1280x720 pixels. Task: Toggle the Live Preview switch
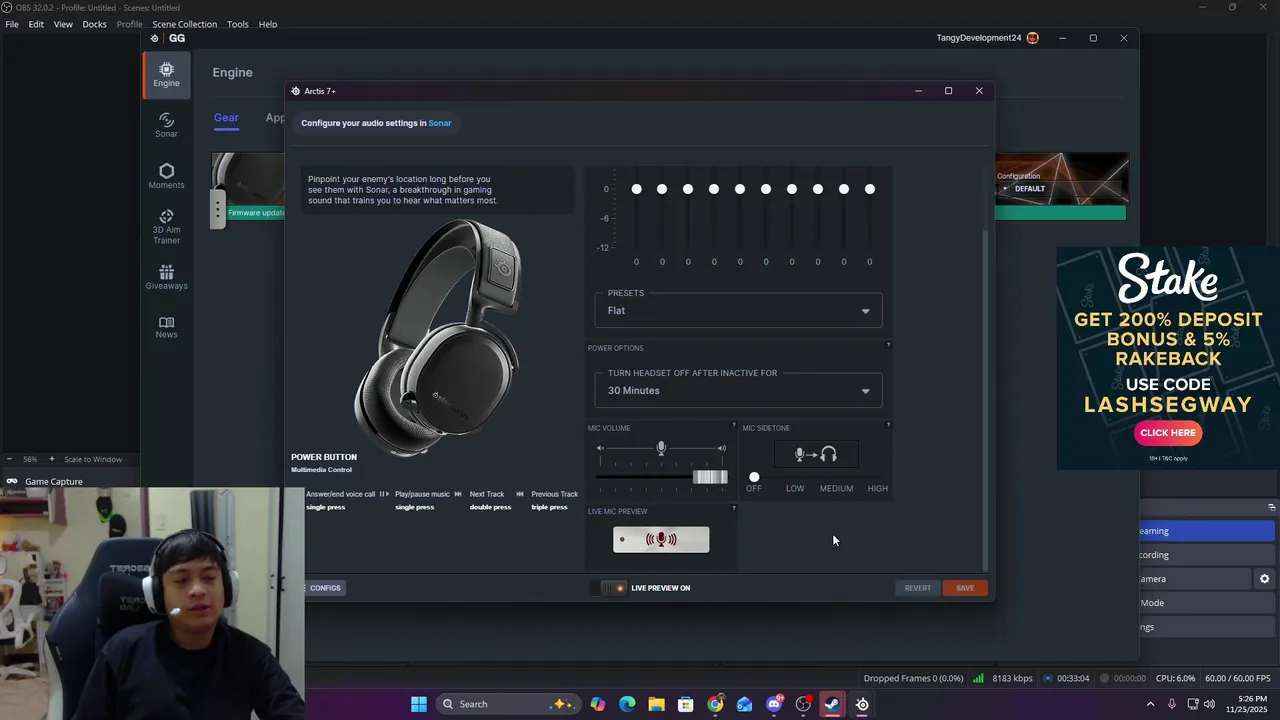609,588
